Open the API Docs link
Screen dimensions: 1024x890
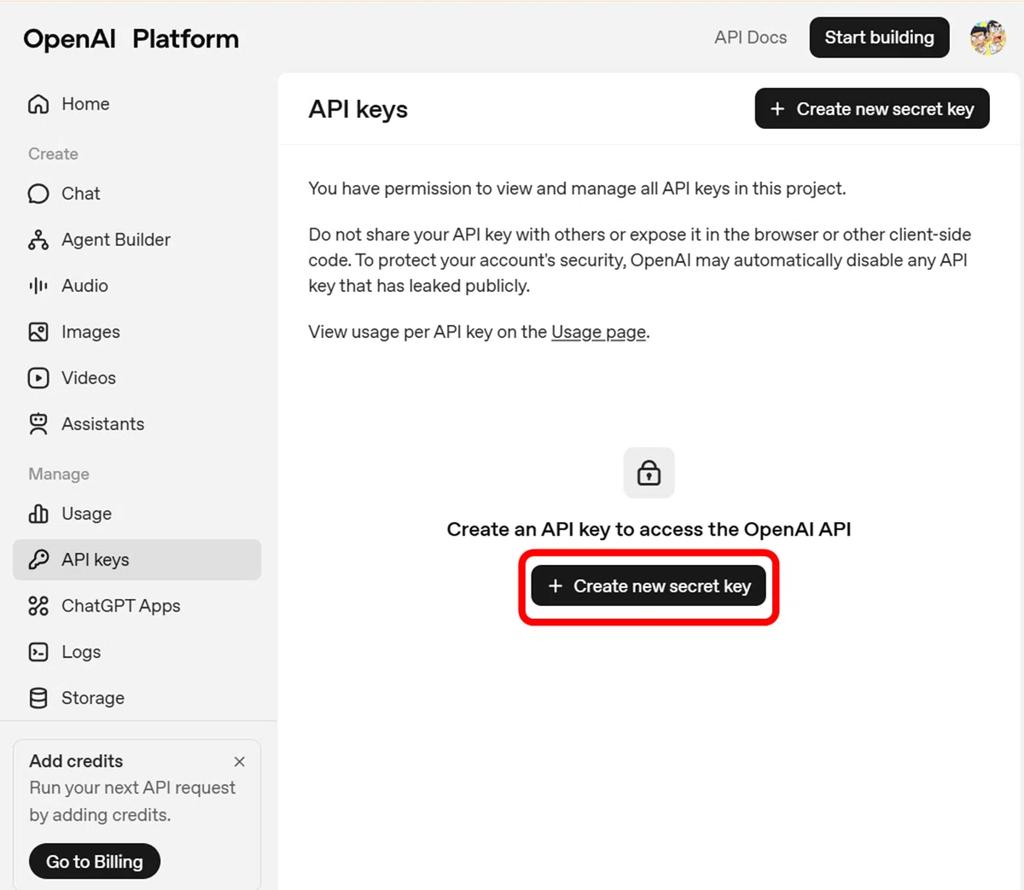750,37
